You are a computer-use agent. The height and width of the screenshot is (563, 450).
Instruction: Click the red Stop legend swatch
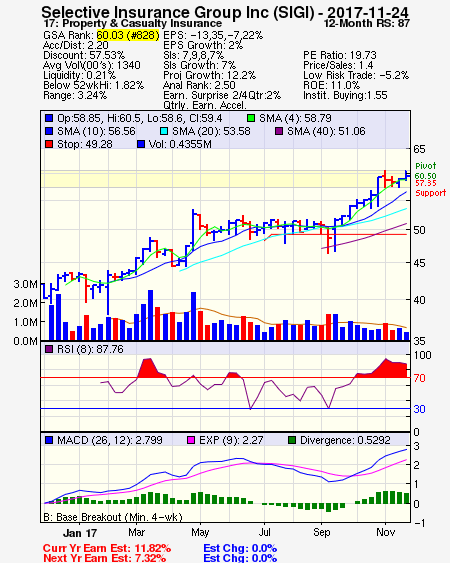click(x=49, y=144)
